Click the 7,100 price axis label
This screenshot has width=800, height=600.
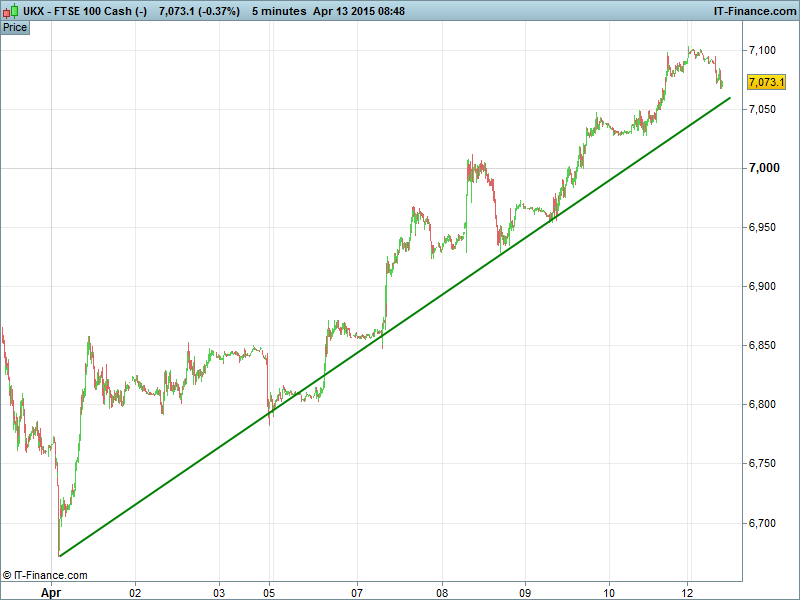pyautogui.click(x=762, y=50)
